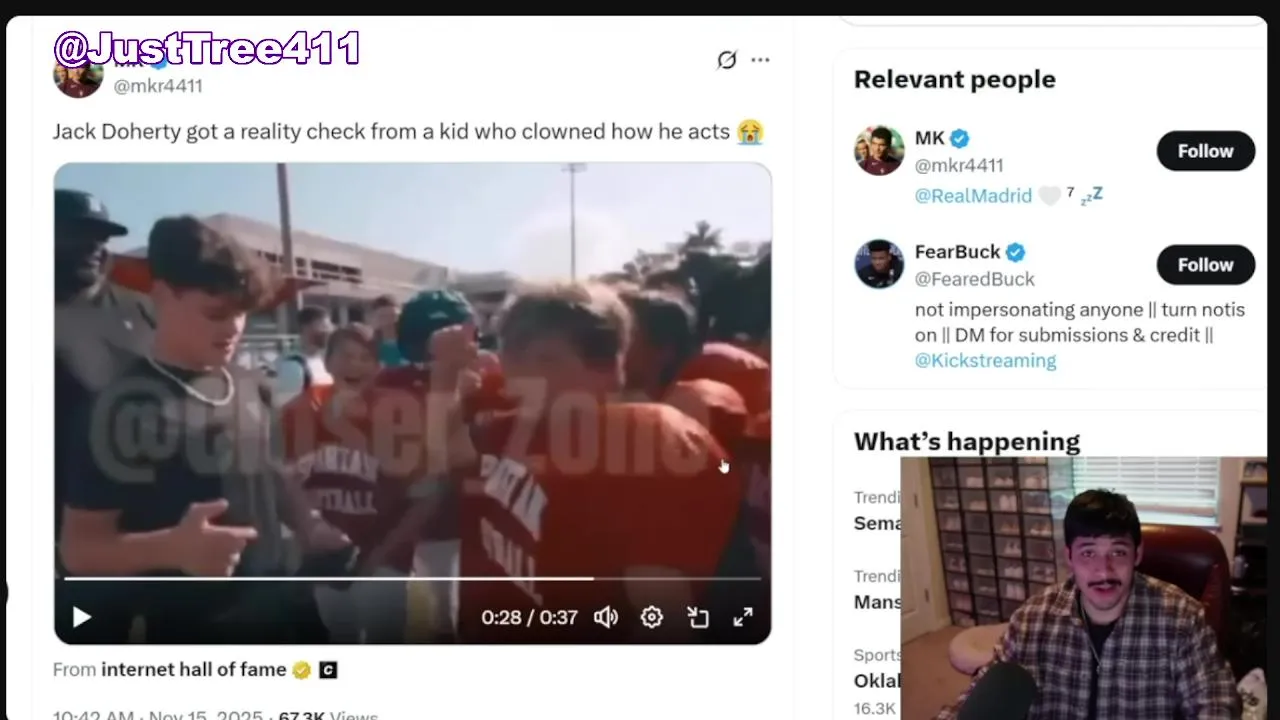Click the MK verified badge in sidebar

tap(959, 138)
